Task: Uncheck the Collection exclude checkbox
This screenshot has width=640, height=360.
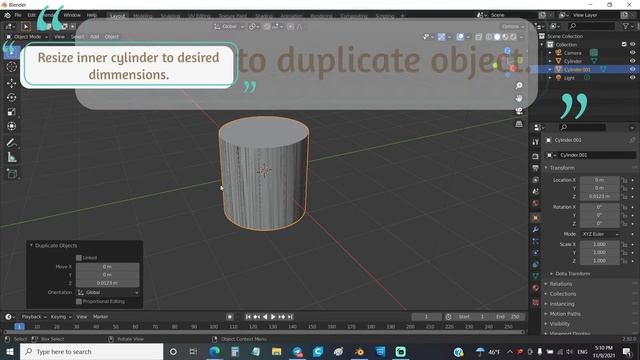Action: tap(624, 44)
